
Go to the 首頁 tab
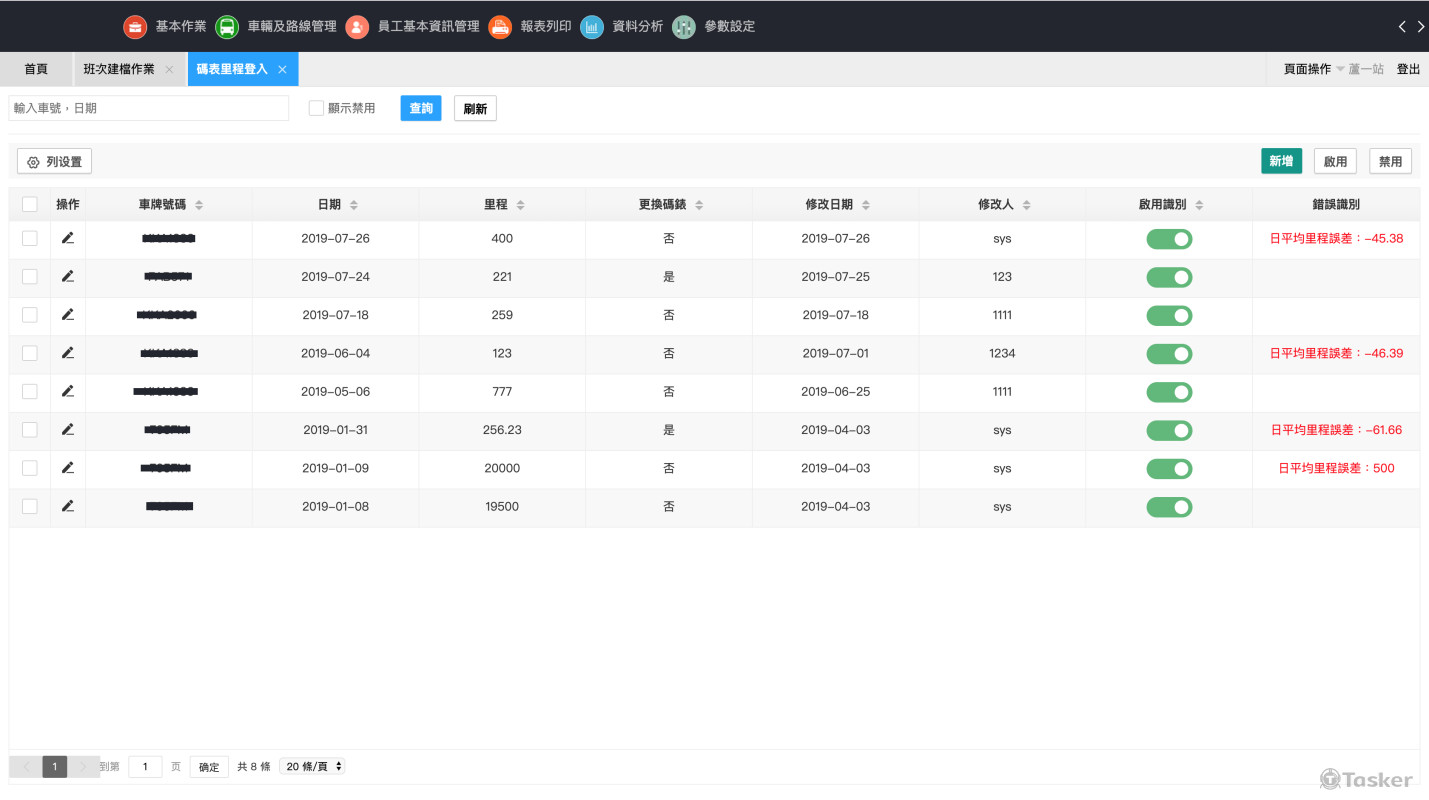36,69
